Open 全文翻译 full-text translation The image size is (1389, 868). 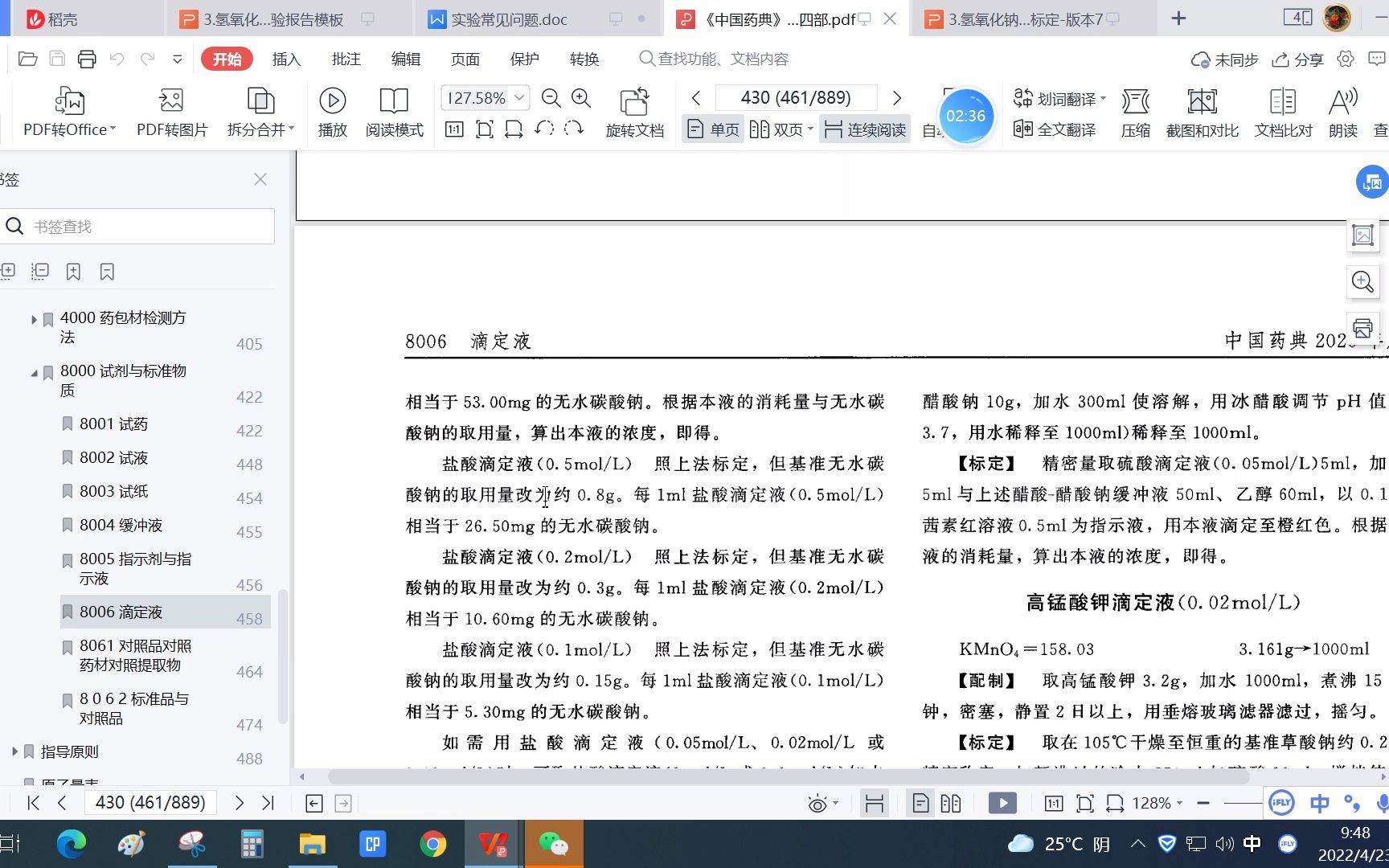coord(1055,129)
